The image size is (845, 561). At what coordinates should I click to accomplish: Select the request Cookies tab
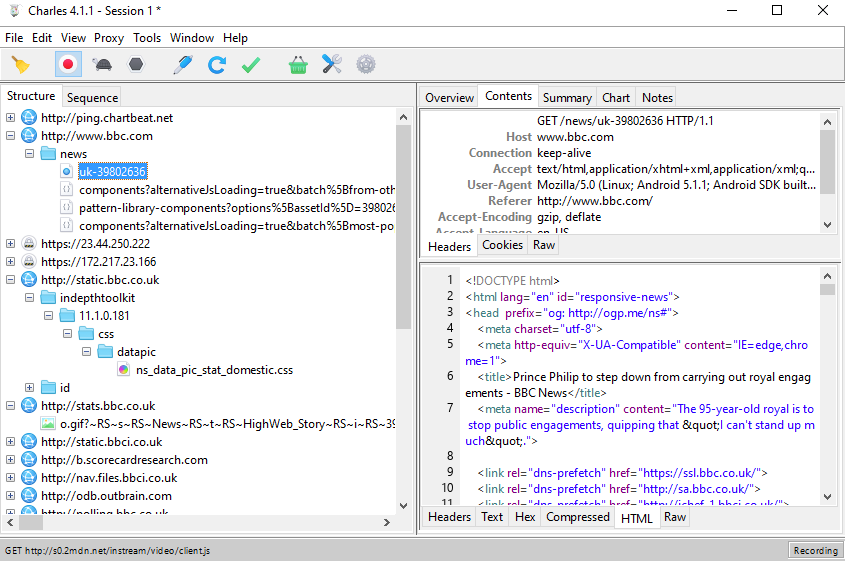pyautogui.click(x=502, y=245)
